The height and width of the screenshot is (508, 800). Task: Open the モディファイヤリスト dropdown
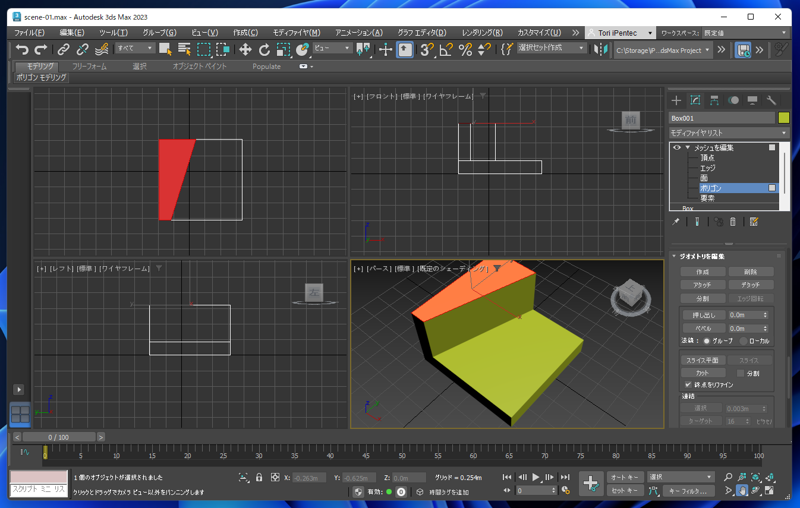[x=729, y=133]
